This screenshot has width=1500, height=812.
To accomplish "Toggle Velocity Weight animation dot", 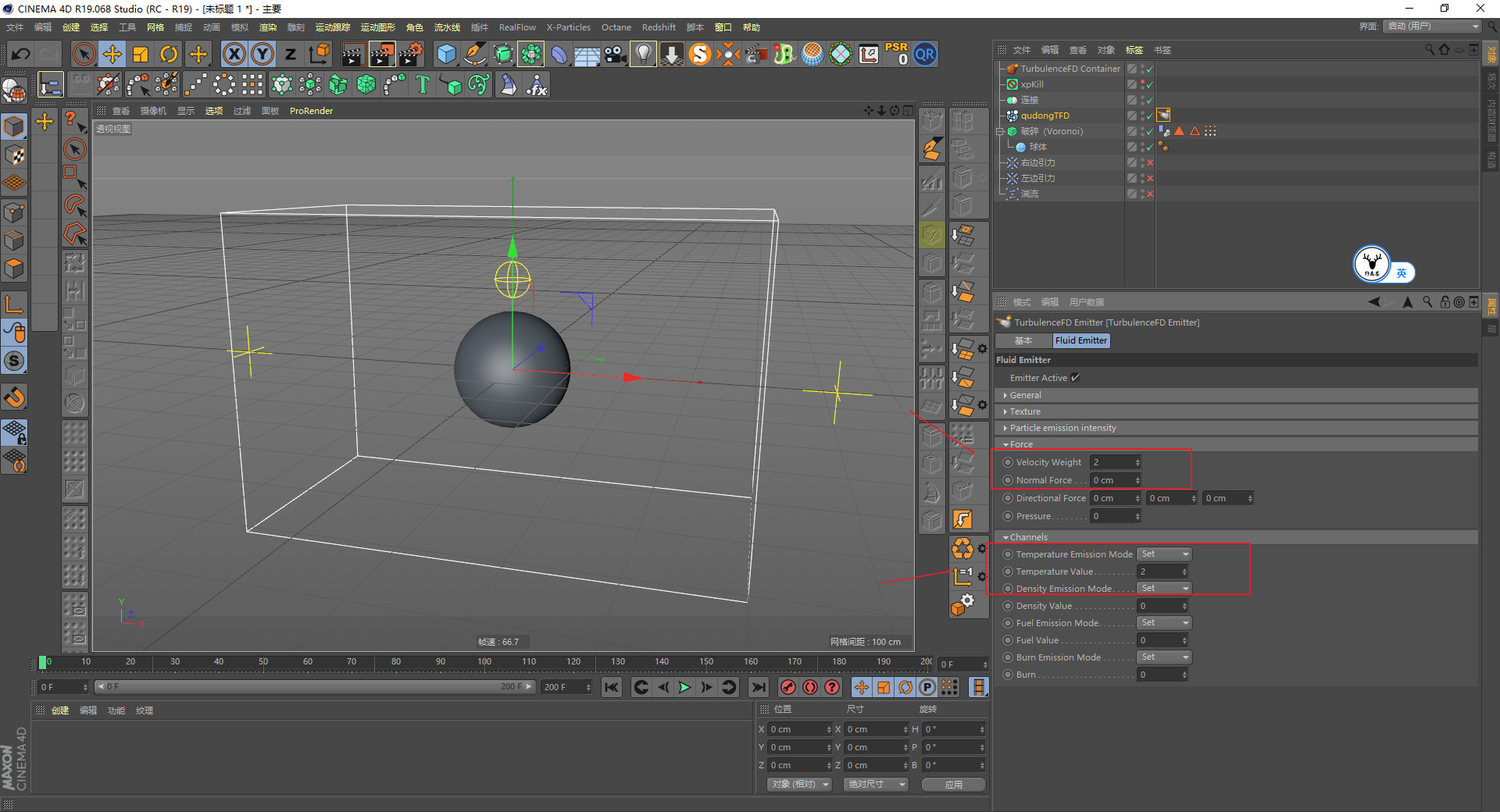I will click(1008, 462).
